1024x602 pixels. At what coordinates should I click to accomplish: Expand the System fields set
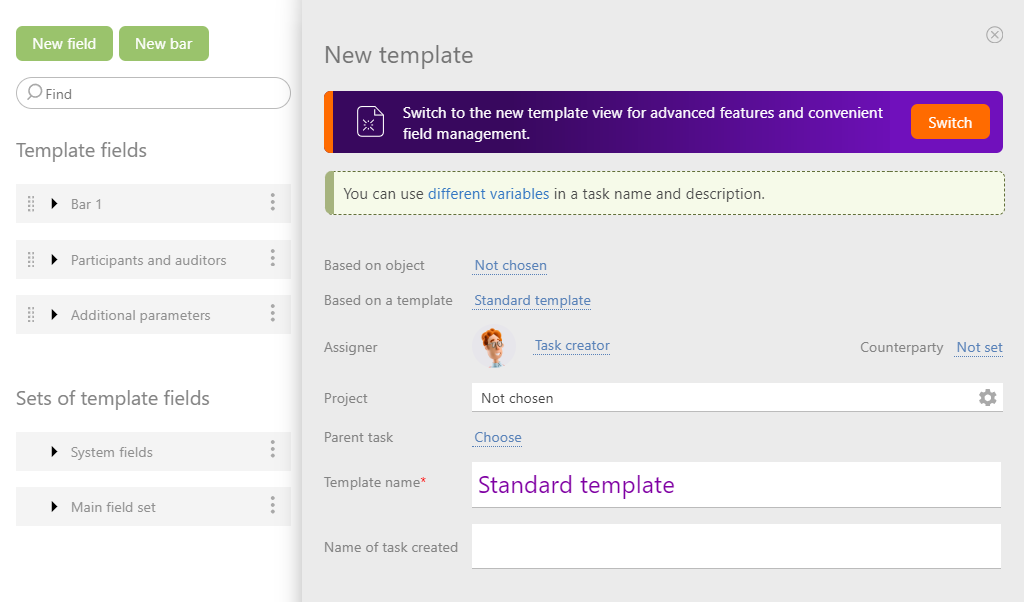[x=54, y=452]
